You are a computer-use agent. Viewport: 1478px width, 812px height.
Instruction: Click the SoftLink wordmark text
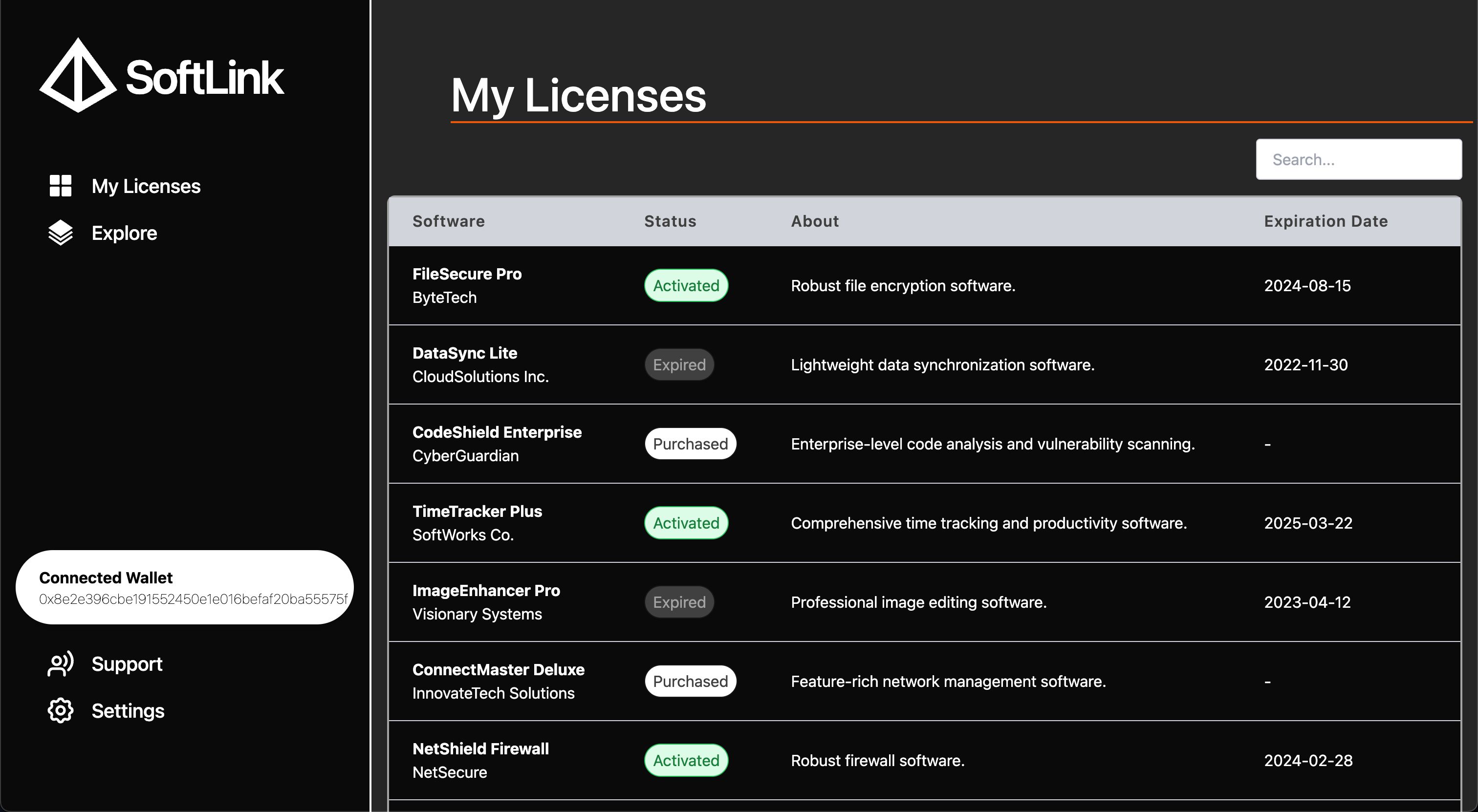click(x=204, y=77)
